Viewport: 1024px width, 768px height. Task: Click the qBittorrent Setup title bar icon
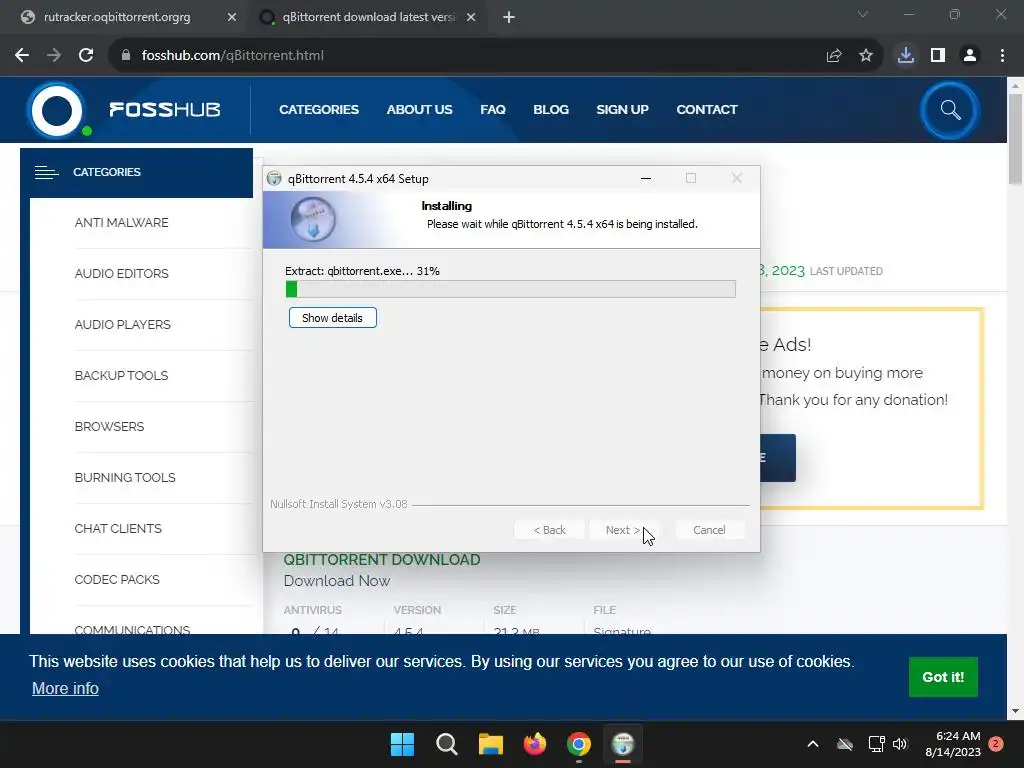click(x=274, y=178)
